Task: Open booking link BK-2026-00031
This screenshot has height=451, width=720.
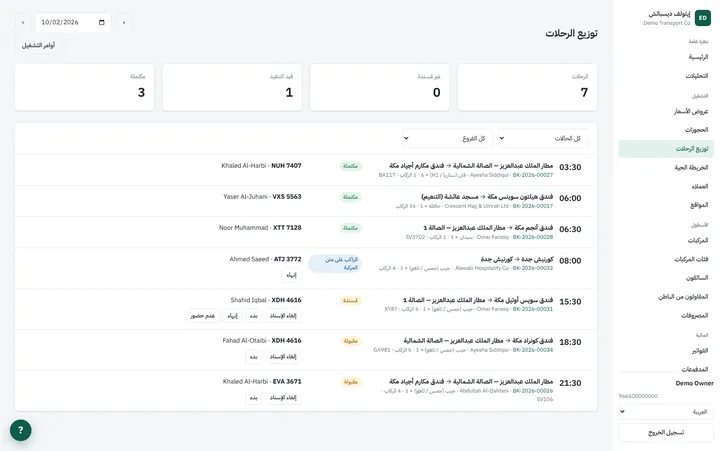Action: tap(533, 309)
